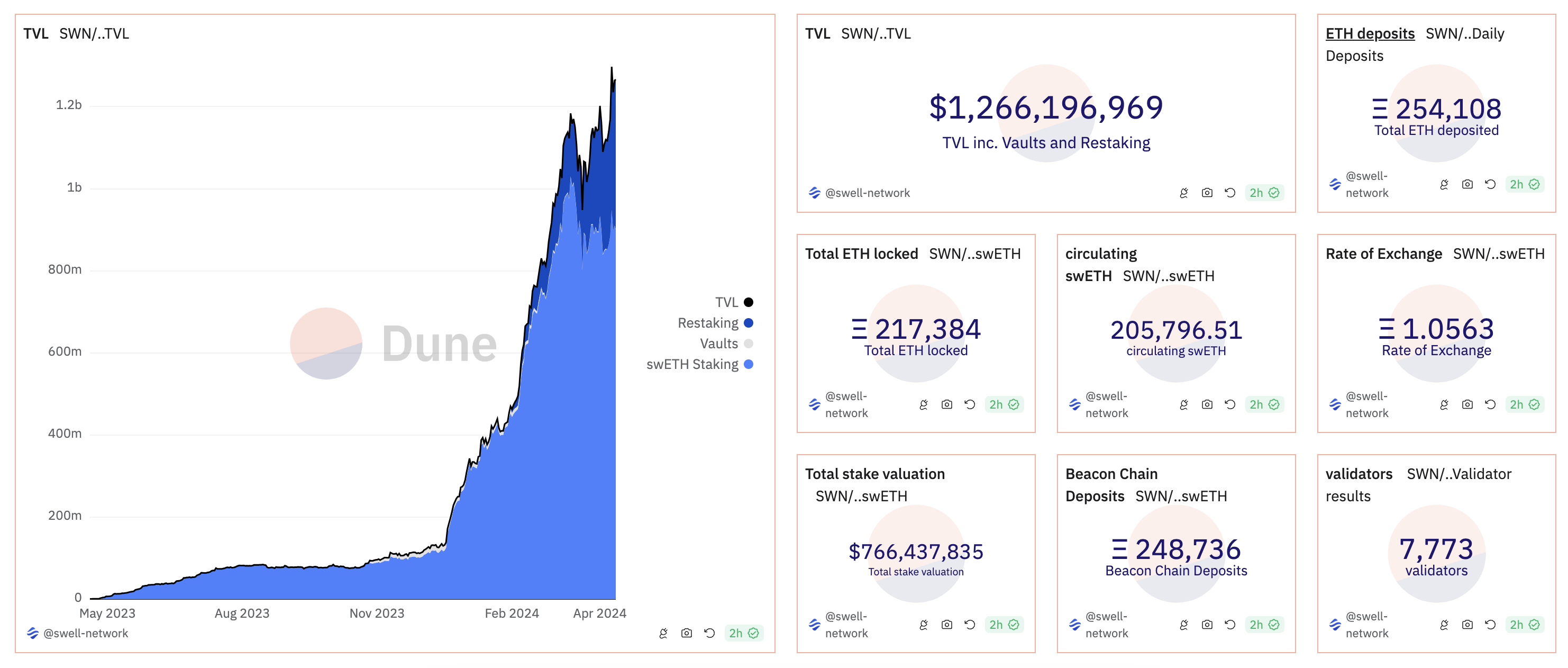Screen dimensions: 1568x668
Task: Click the camera screenshot icon on TVL chart card
Action: [x=686, y=633]
